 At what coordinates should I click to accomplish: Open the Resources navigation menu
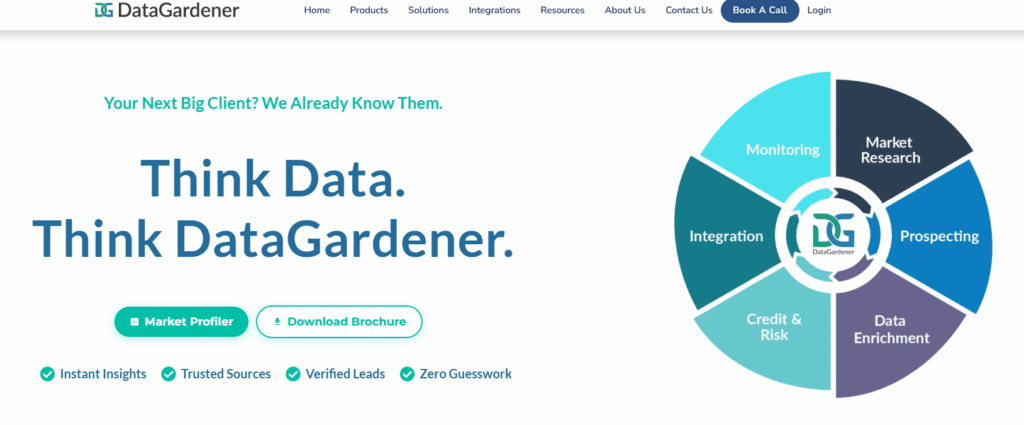tap(562, 10)
